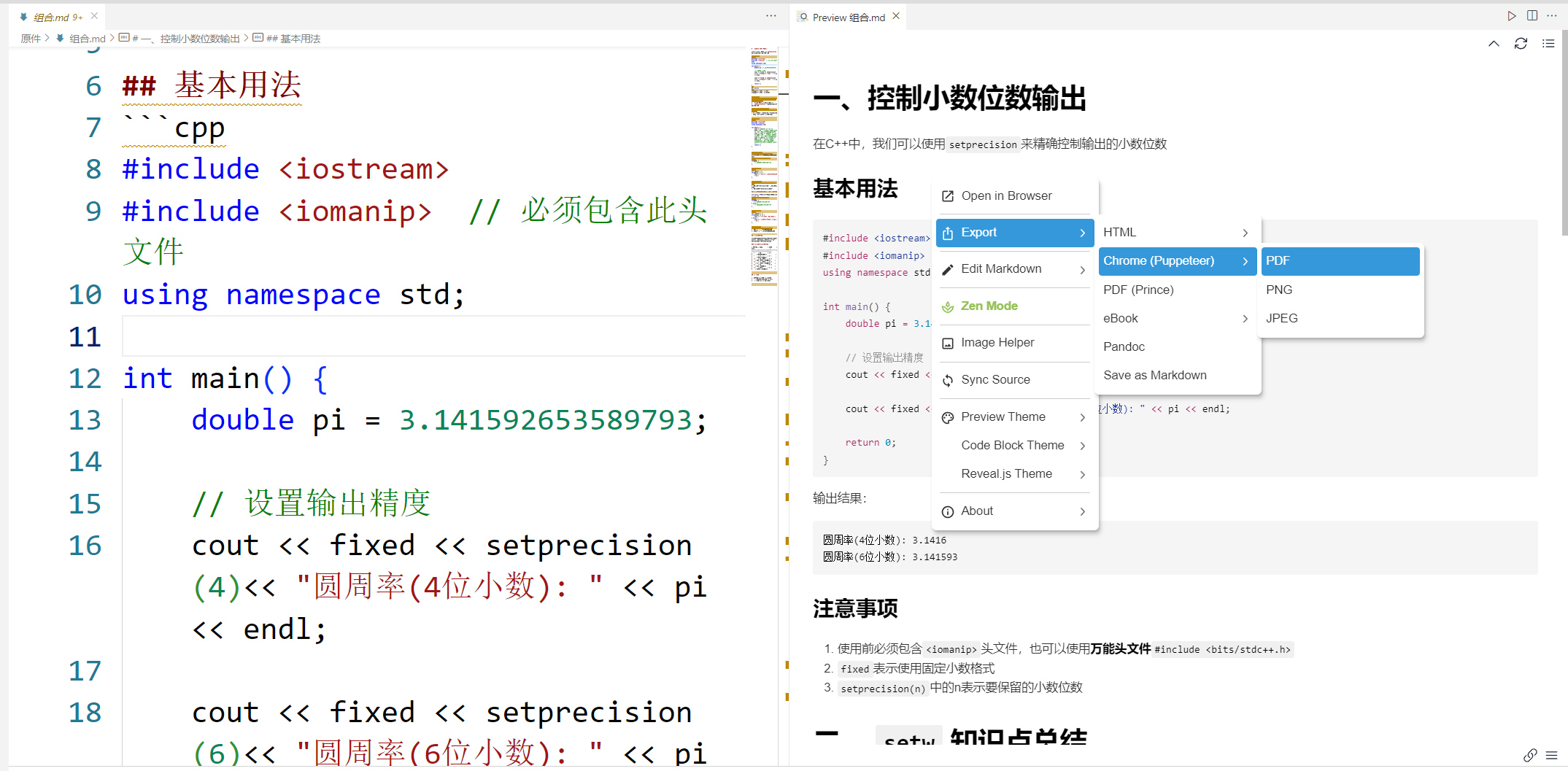The height and width of the screenshot is (771, 1568).
Task: Place cursor on empty editor line 11
Action: pyautogui.click(x=433, y=336)
